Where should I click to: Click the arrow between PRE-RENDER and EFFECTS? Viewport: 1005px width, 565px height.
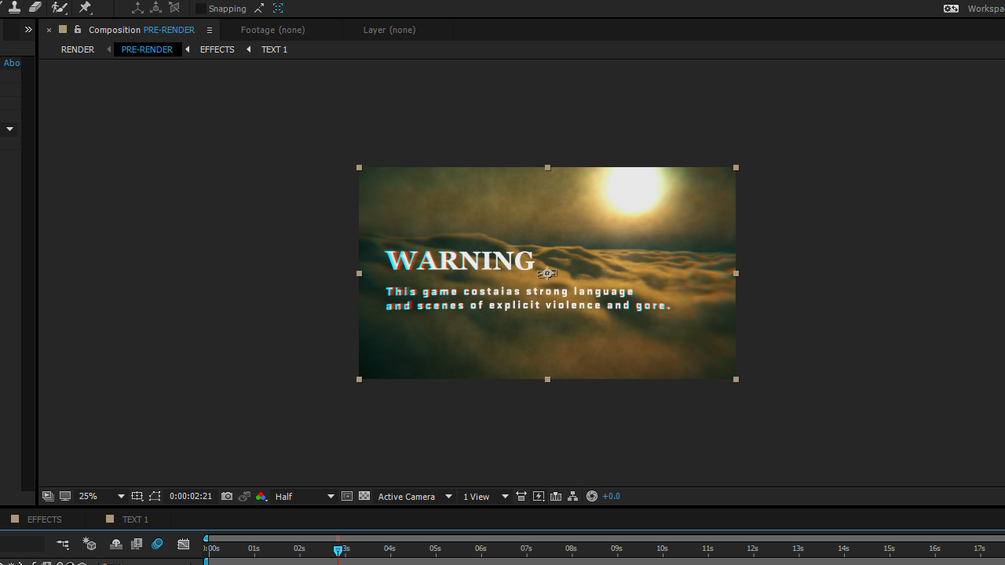tap(188, 49)
